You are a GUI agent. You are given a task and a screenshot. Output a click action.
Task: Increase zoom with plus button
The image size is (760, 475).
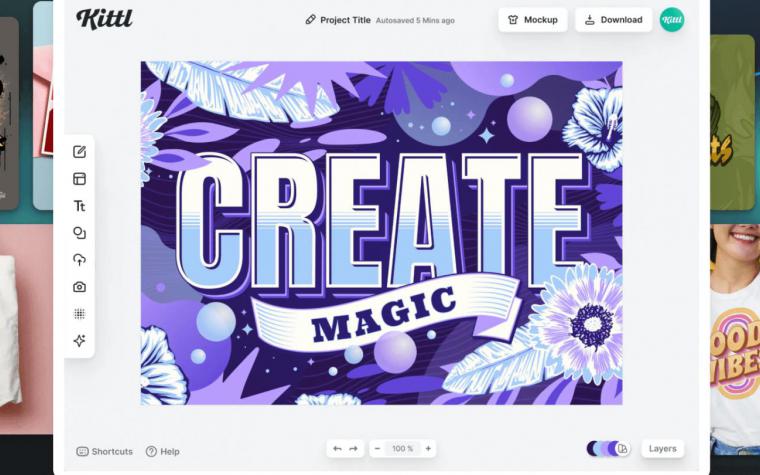click(428, 449)
